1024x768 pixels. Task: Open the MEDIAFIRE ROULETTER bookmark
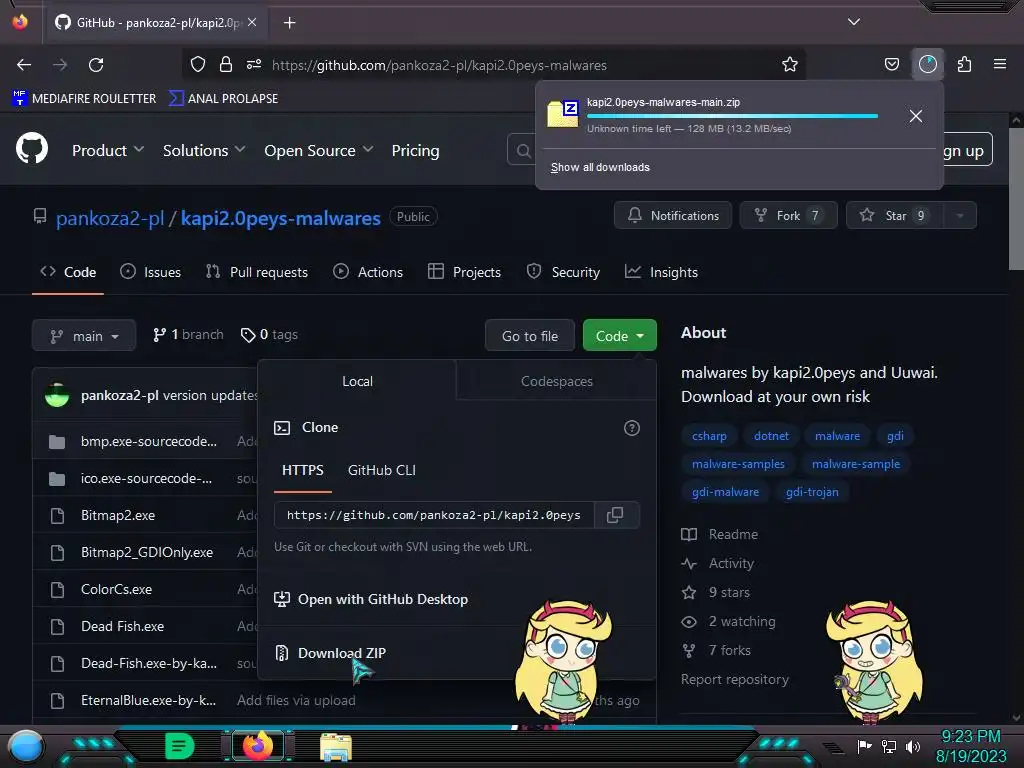click(84, 99)
